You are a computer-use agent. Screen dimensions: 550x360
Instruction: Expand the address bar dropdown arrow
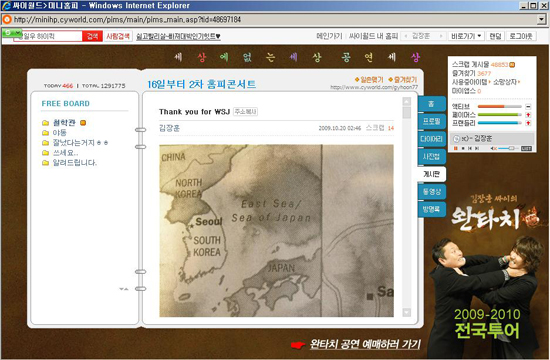click(x=542, y=19)
